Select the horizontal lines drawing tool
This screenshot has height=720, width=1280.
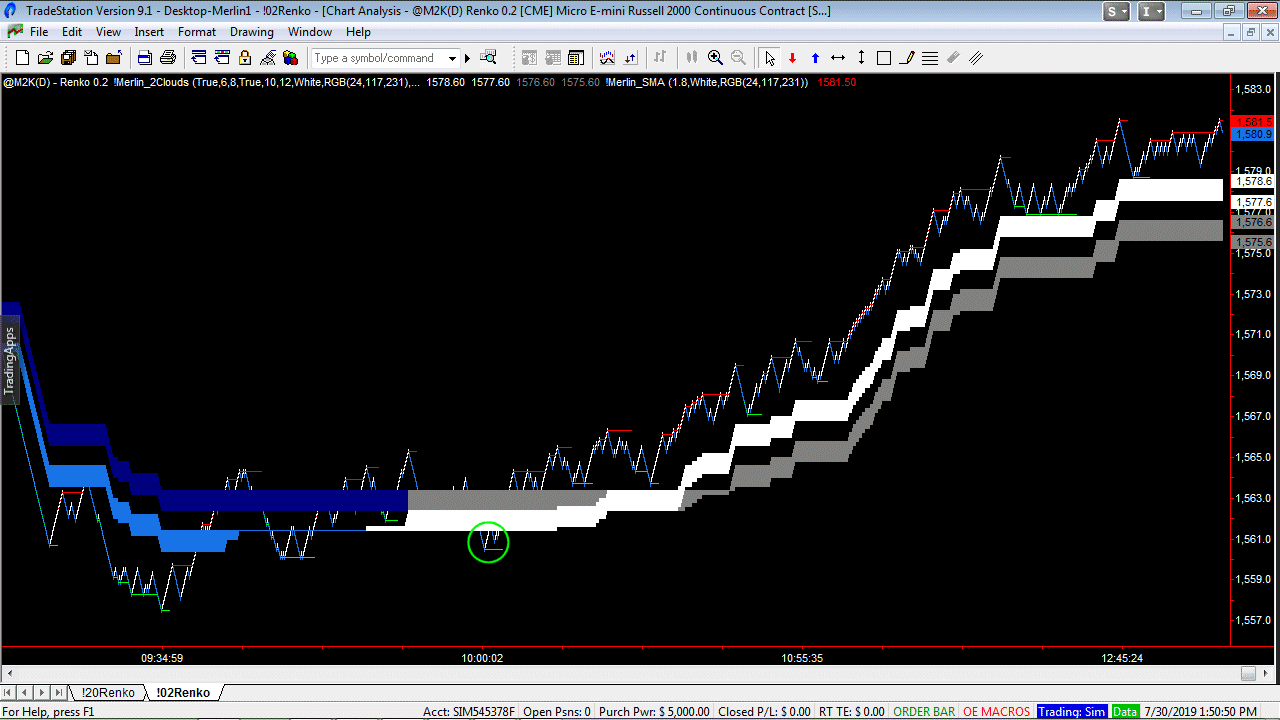tap(930, 58)
